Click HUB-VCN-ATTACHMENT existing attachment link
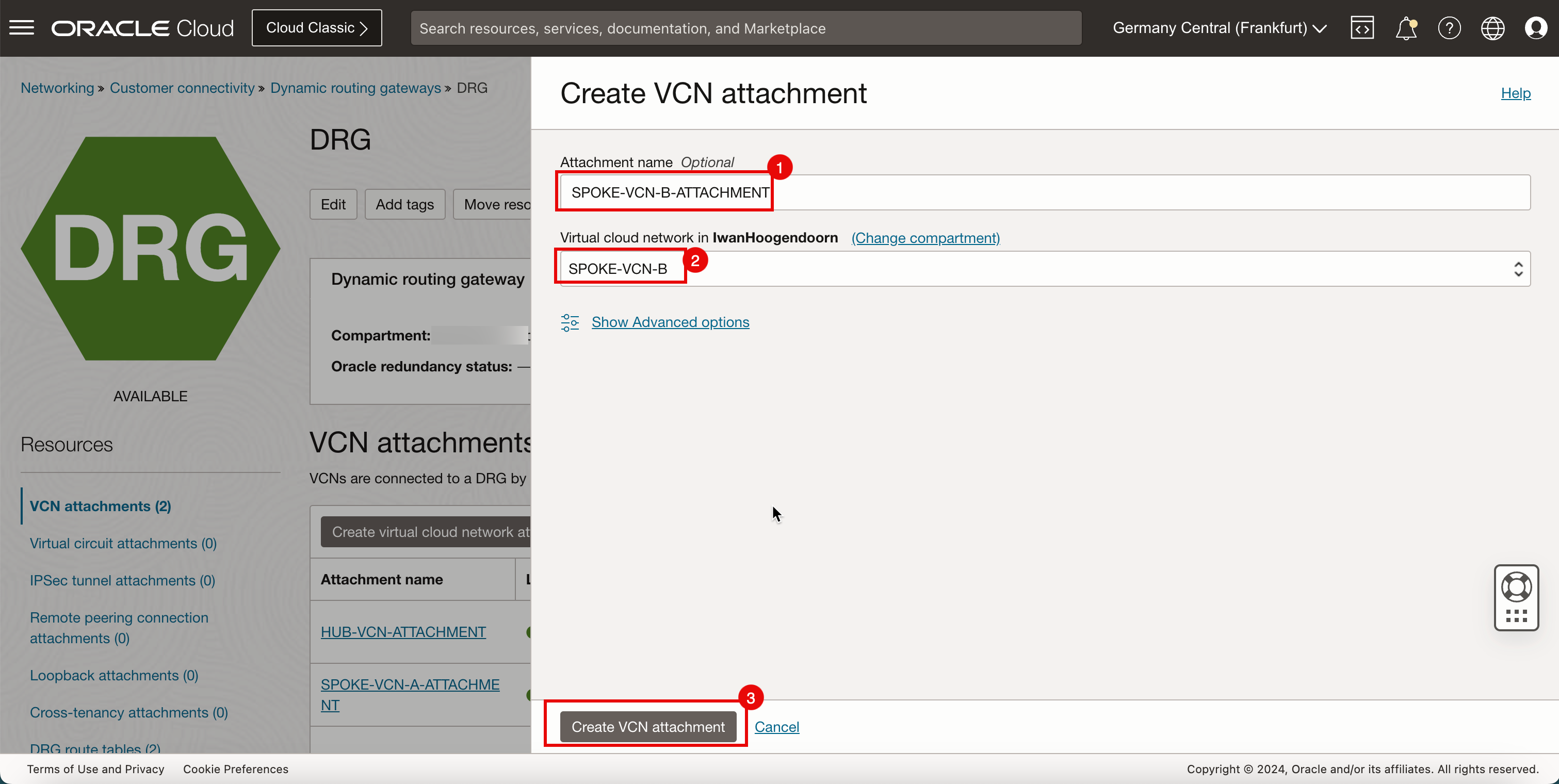Screen dimensions: 1559x784 (403, 631)
